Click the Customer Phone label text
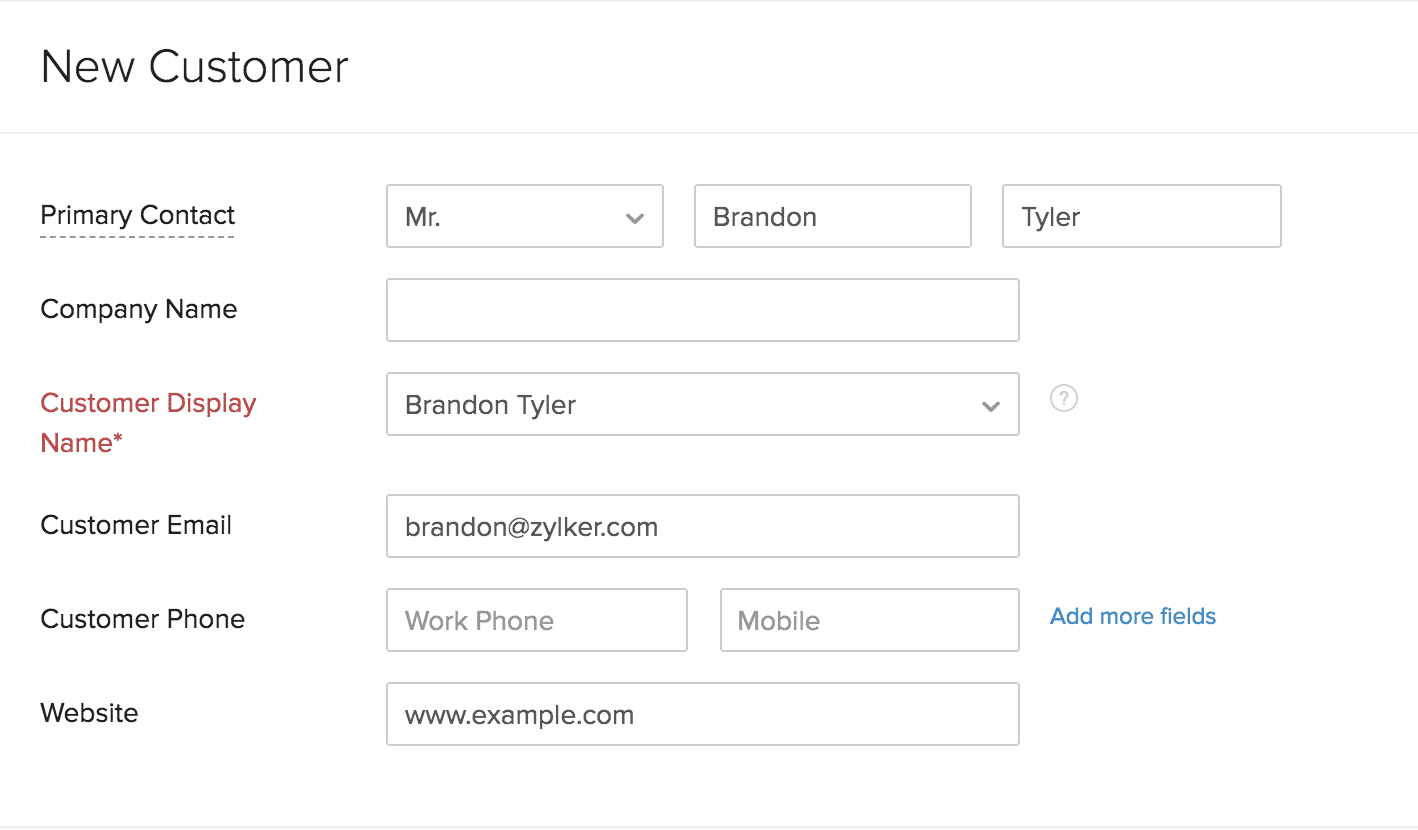This screenshot has width=1418, height=830. tap(142, 619)
